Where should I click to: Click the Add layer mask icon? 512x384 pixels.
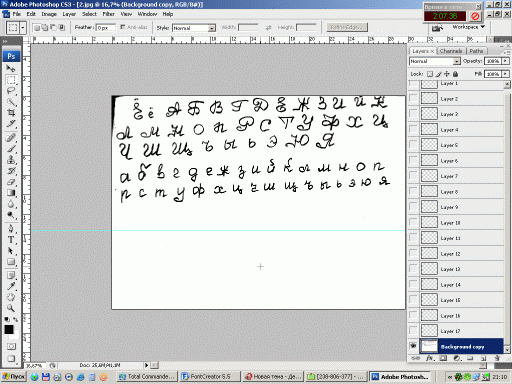[x=443, y=358]
